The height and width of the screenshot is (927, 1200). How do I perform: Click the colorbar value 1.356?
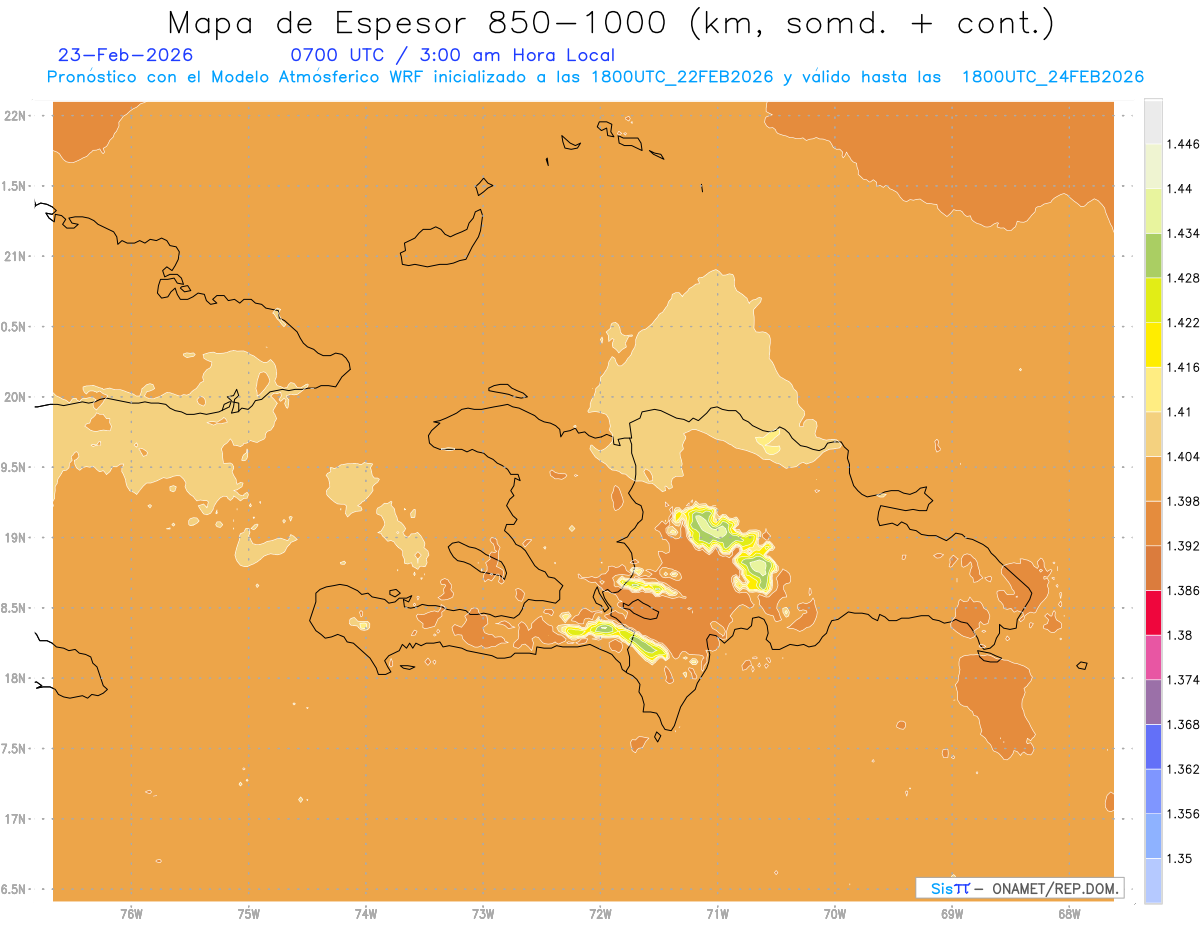click(1183, 814)
